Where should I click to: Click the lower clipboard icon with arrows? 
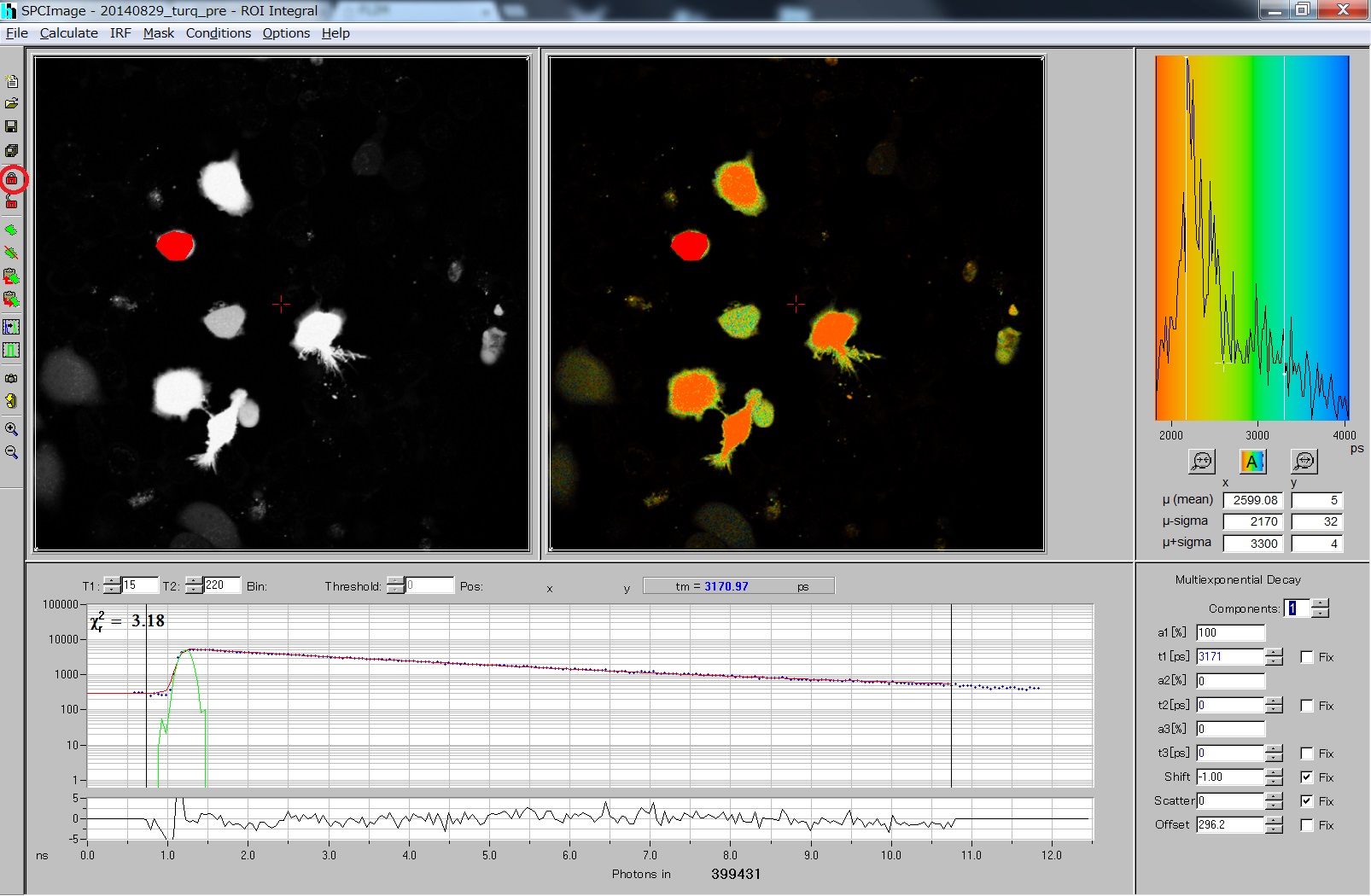point(12,299)
